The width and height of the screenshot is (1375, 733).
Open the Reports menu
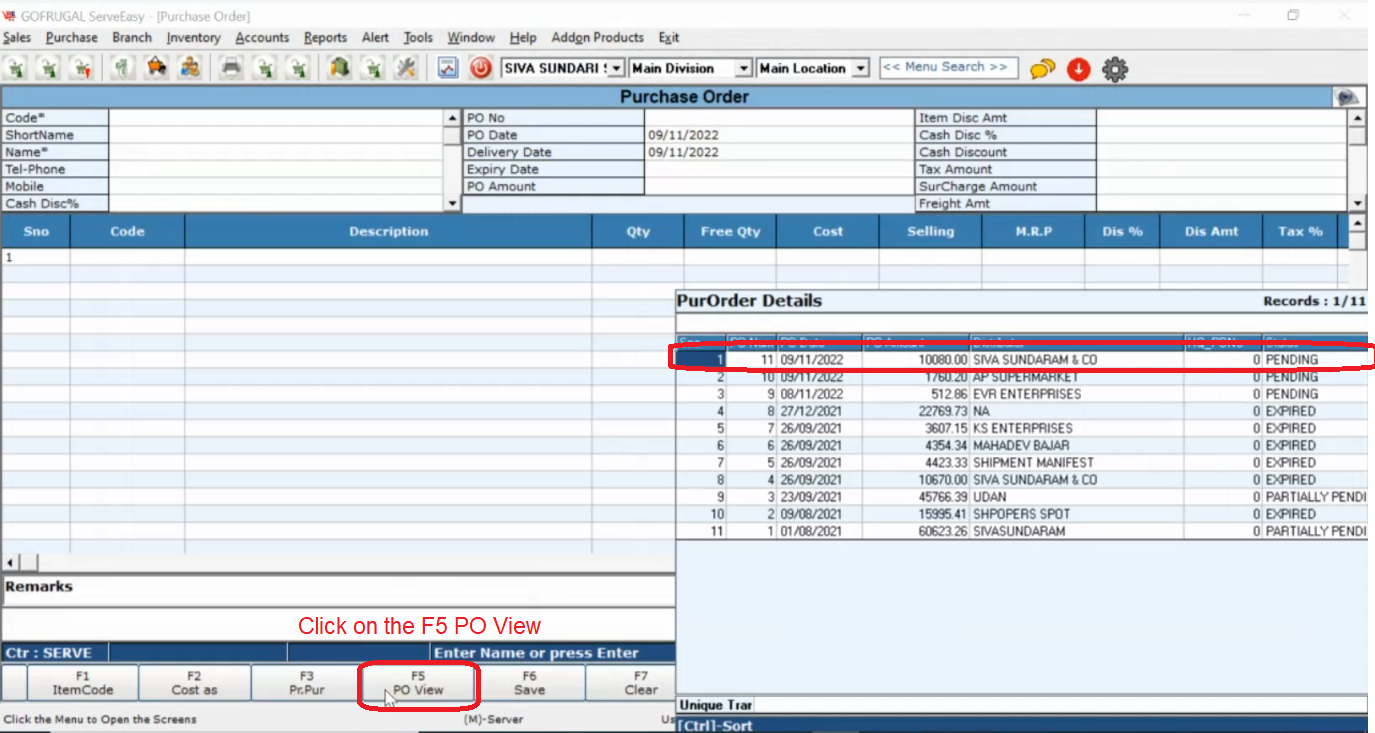click(x=325, y=38)
